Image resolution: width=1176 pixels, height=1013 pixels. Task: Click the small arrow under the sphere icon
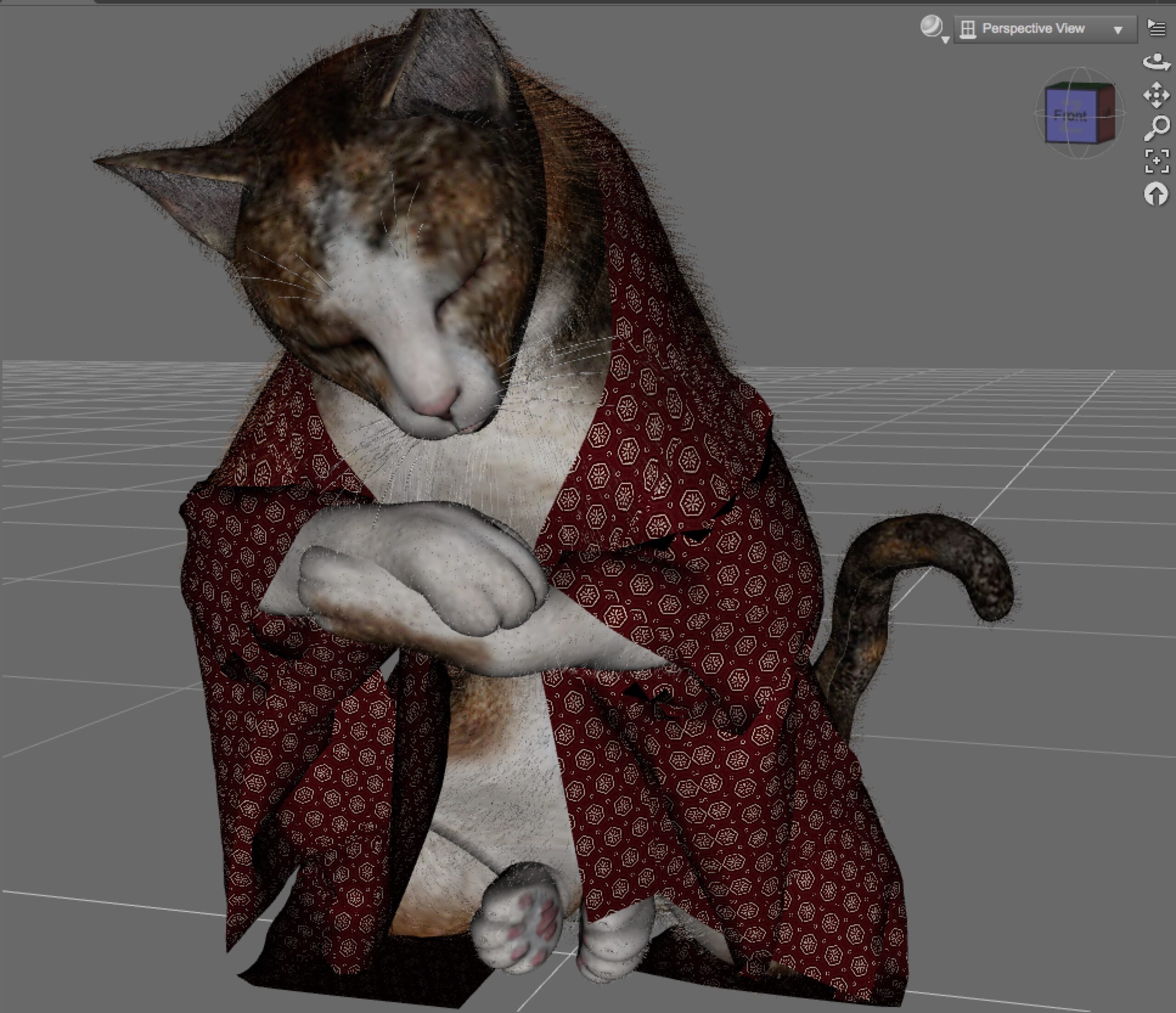point(945,40)
